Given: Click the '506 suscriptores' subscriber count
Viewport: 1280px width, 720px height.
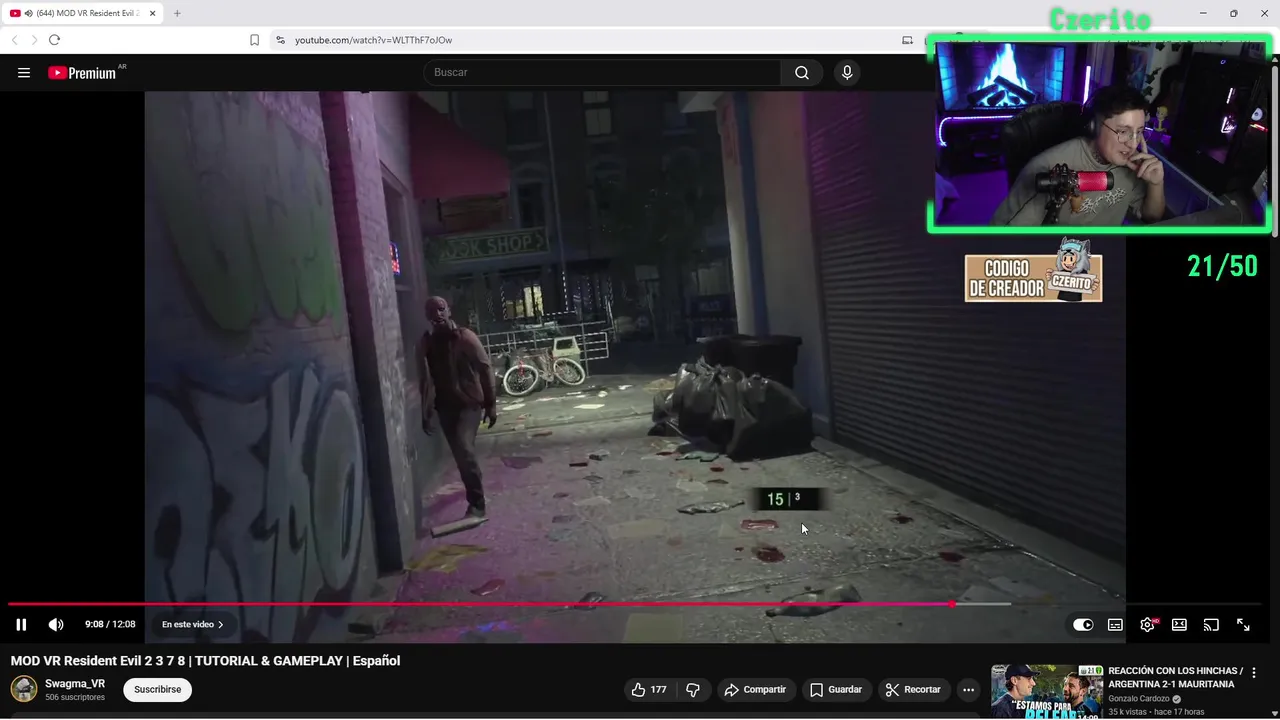Looking at the screenshot, I should click(x=75, y=697).
